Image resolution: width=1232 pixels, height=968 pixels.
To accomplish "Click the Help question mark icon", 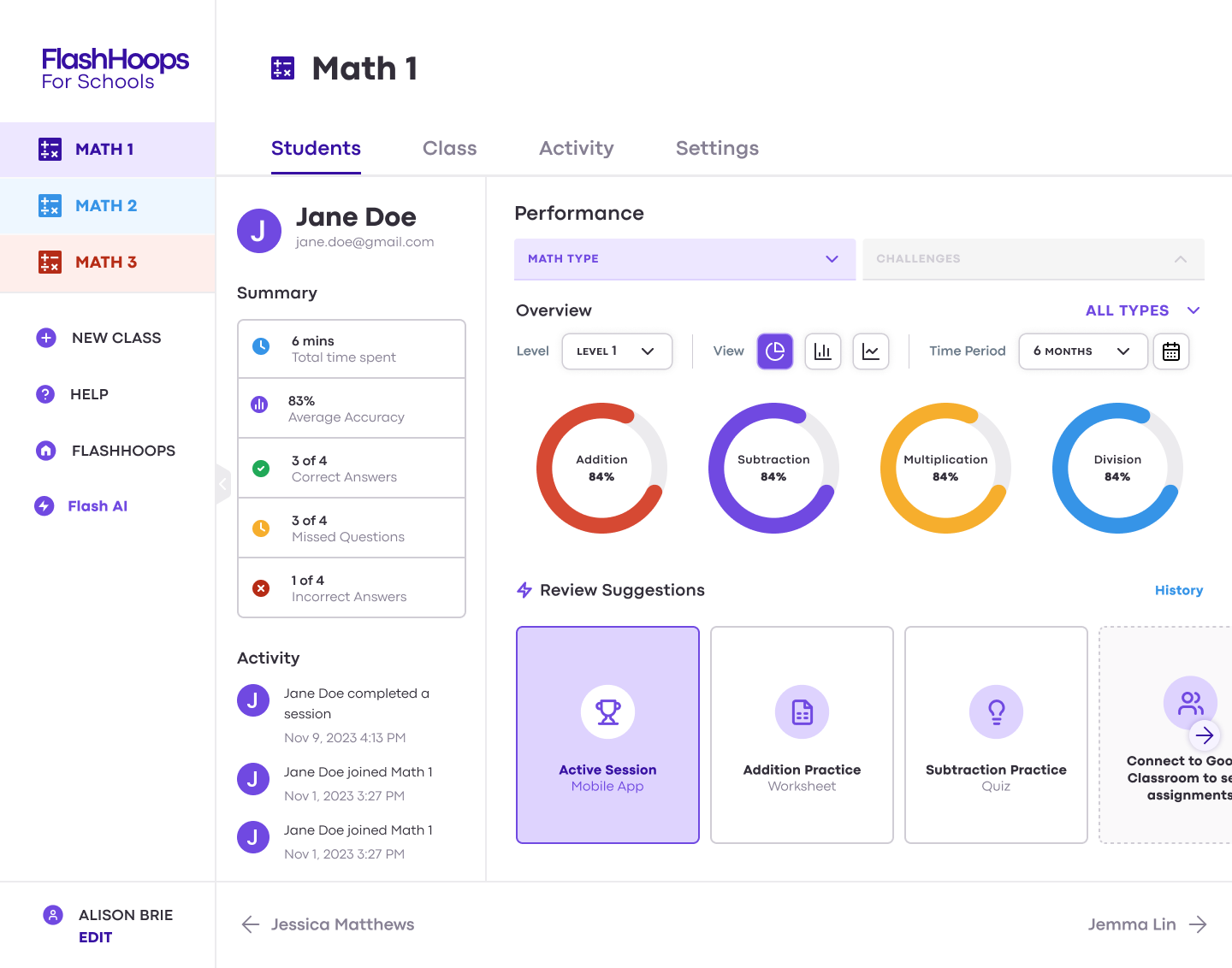I will coord(45,394).
